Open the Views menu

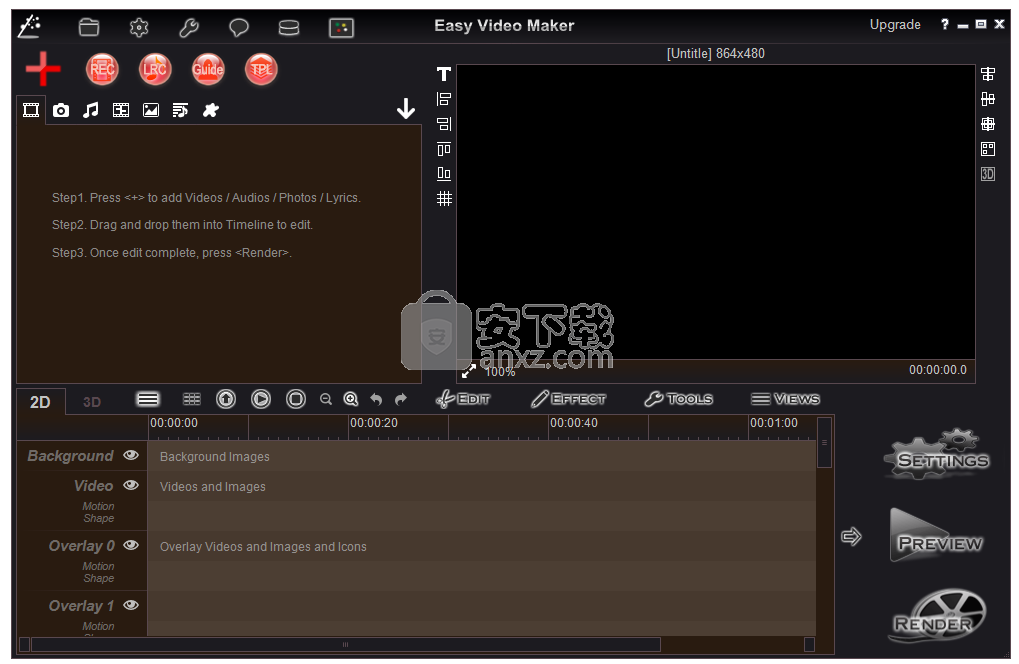tap(785, 399)
